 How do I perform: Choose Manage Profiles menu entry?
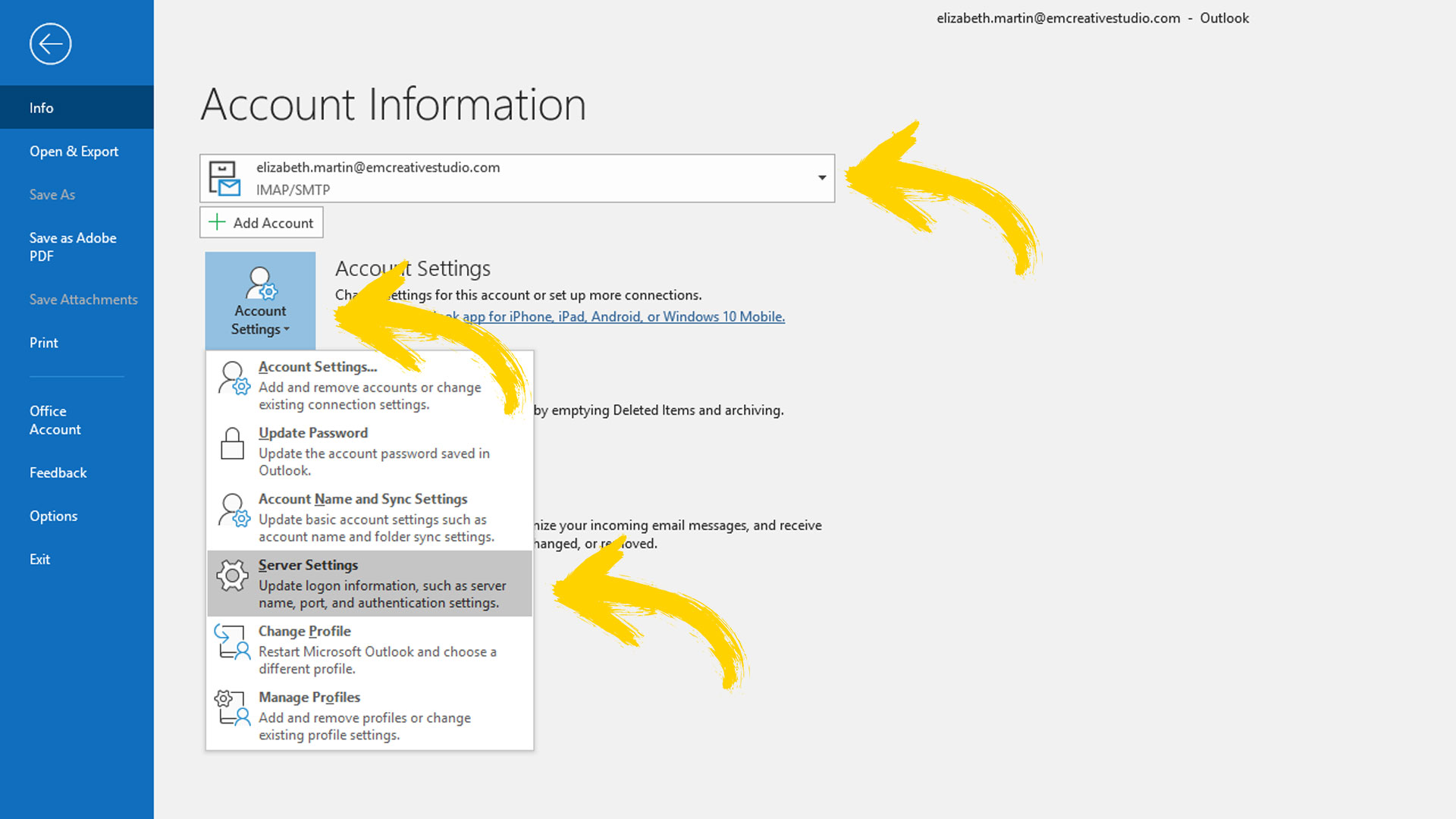(x=370, y=715)
